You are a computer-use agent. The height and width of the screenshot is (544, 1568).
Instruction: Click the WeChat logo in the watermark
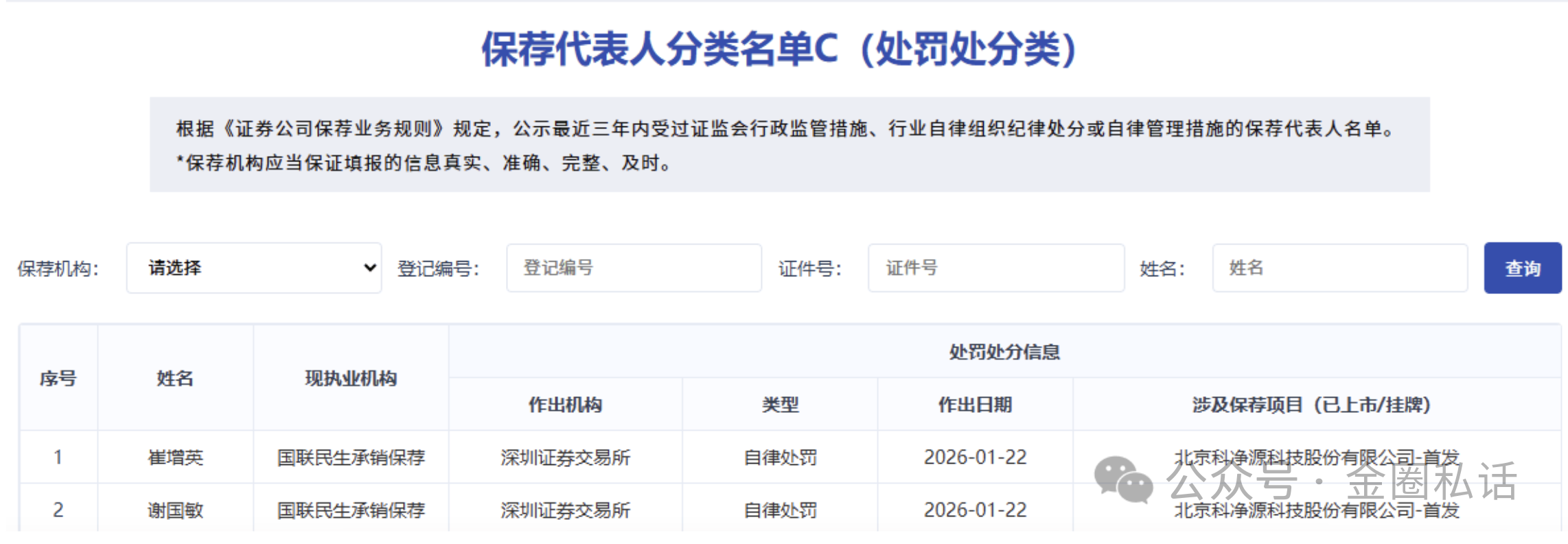[1122, 479]
